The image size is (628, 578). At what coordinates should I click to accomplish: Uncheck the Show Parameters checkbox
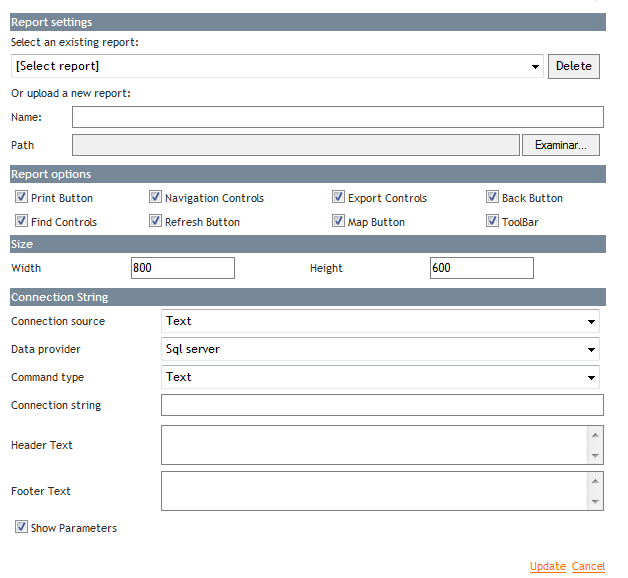click(21, 527)
